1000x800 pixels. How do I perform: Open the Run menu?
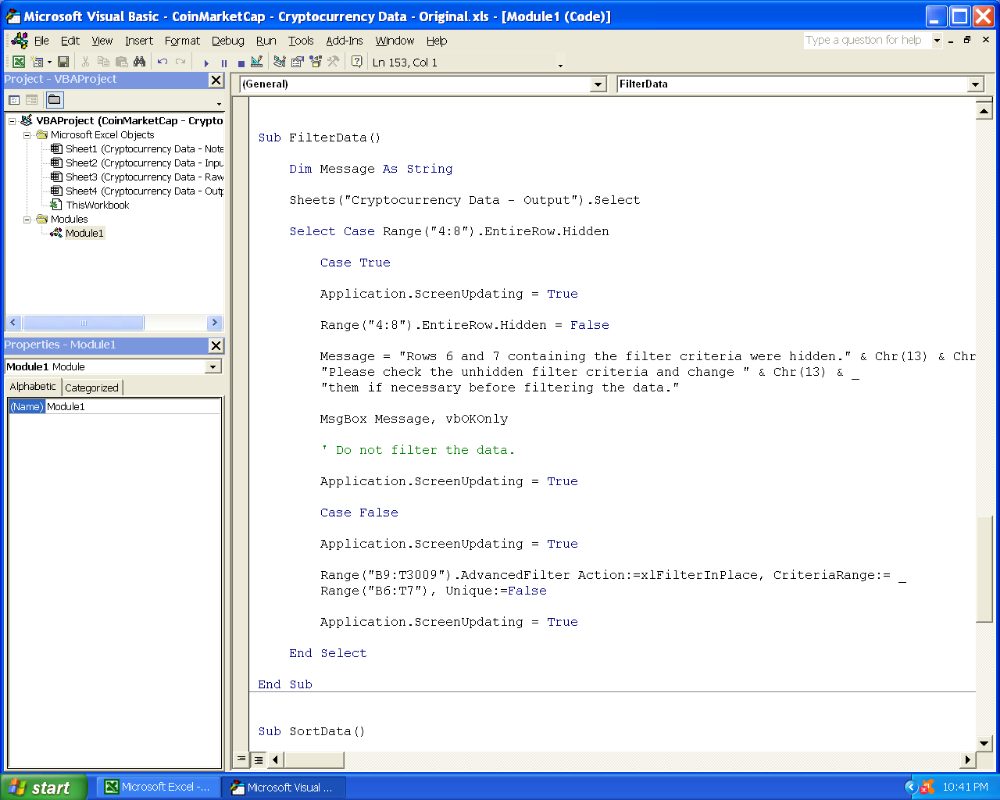(266, 41)
